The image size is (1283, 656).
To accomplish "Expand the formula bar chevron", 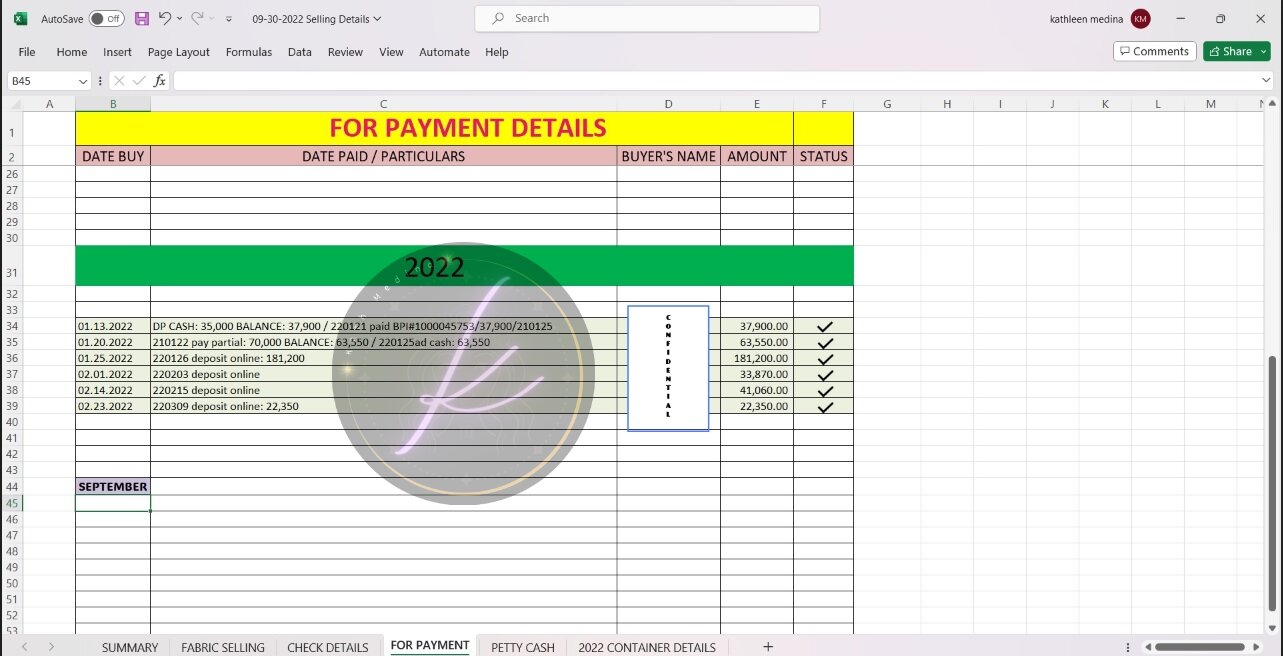I will [1267, 81].
